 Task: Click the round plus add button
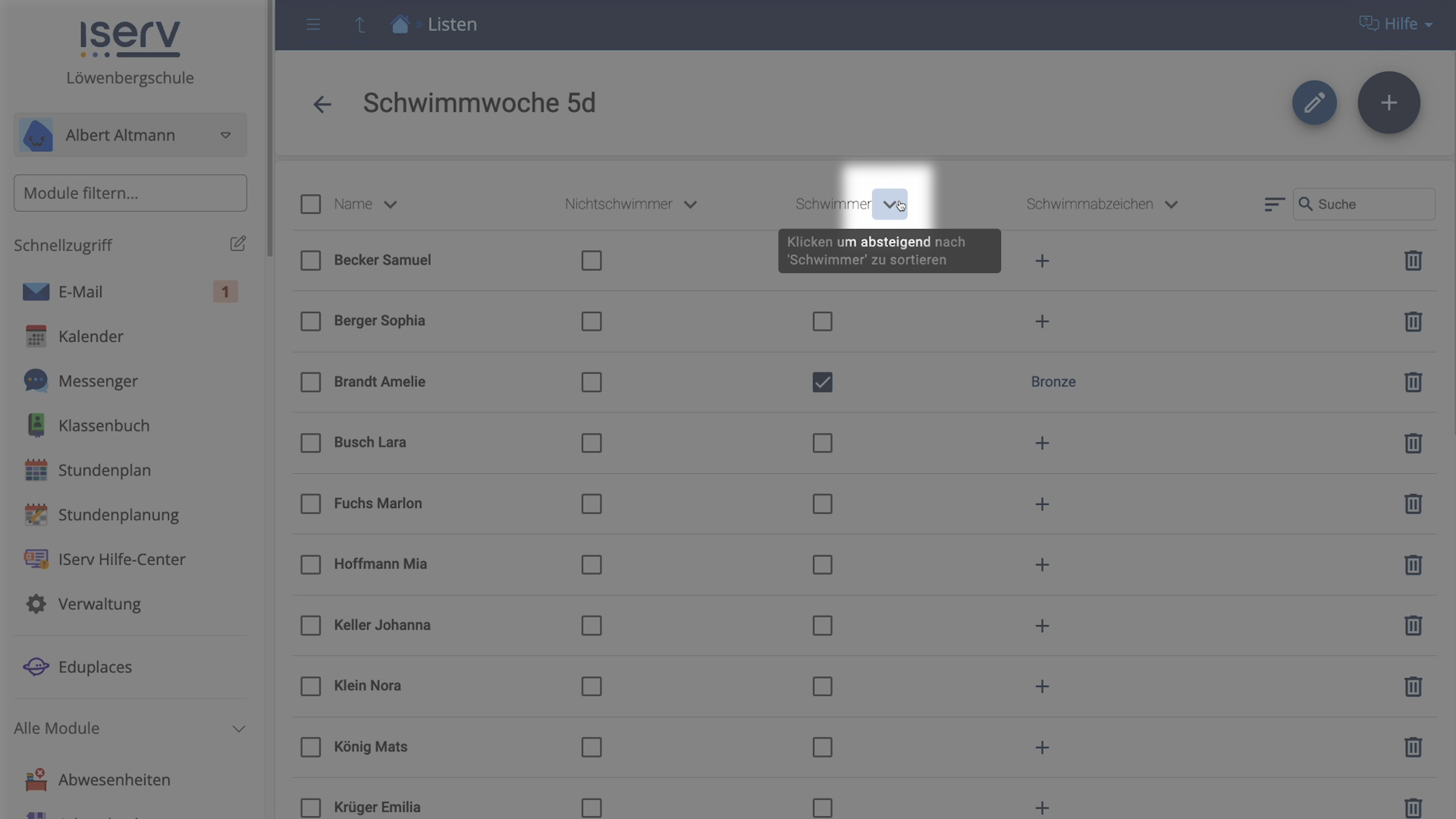click(1389, 103)
